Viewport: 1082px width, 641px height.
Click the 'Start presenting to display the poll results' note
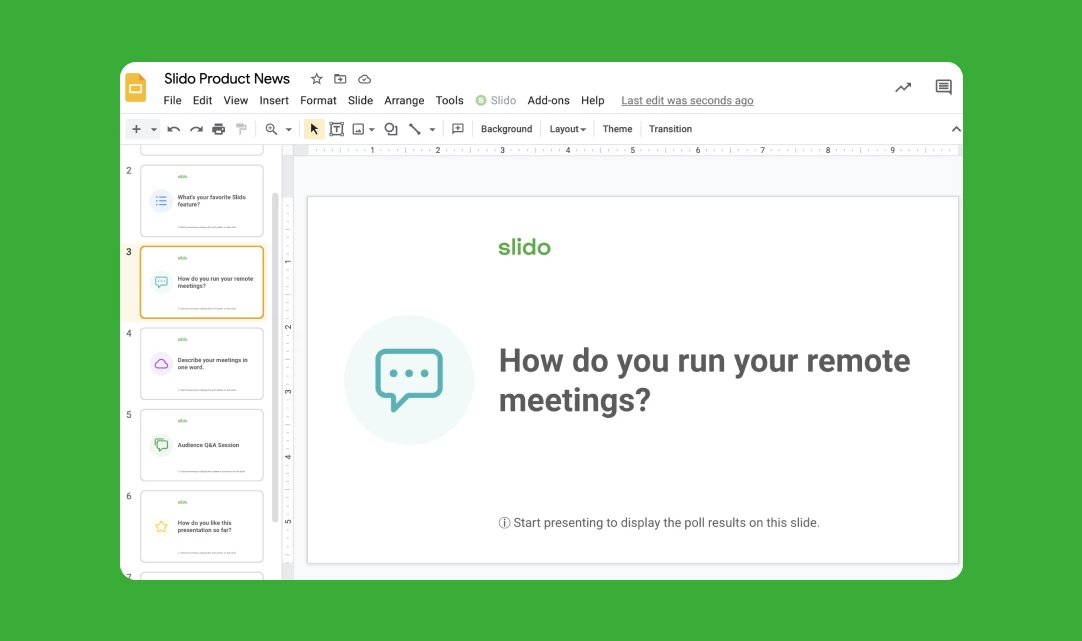click(x=659, y=522)
